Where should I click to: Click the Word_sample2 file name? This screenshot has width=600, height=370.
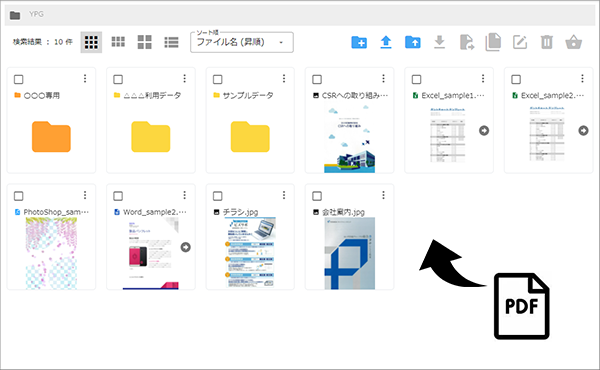pos(155,212)
